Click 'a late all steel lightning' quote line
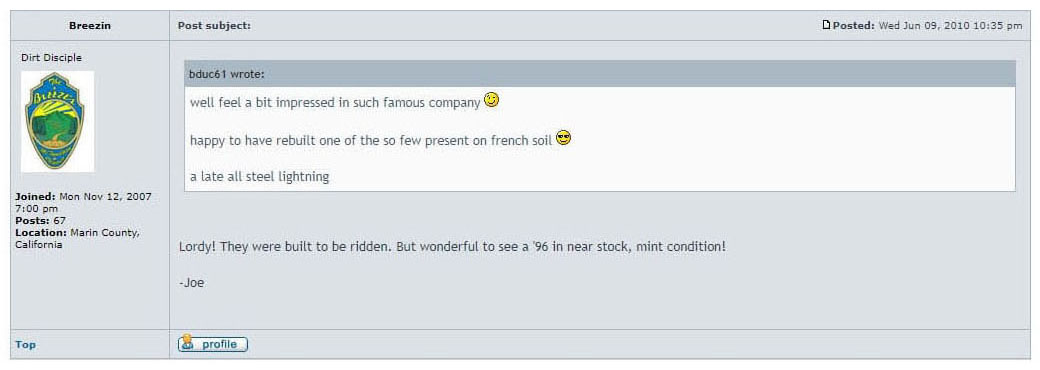This screenshot has height=370, width=1040. click(x=259, y=176)
